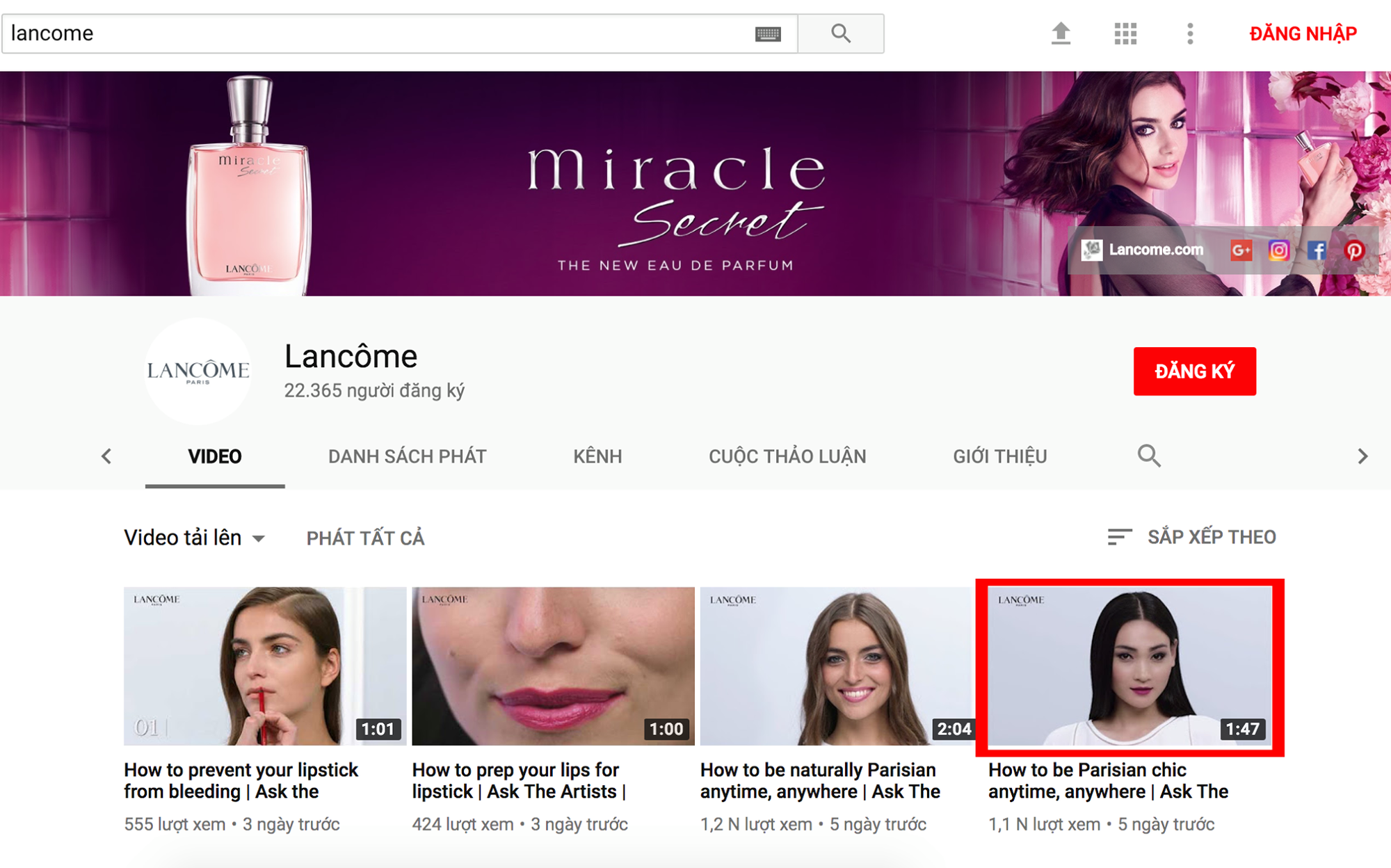
Task: Click PHÁT TẤT CẢ play all button
Action: 365,538
